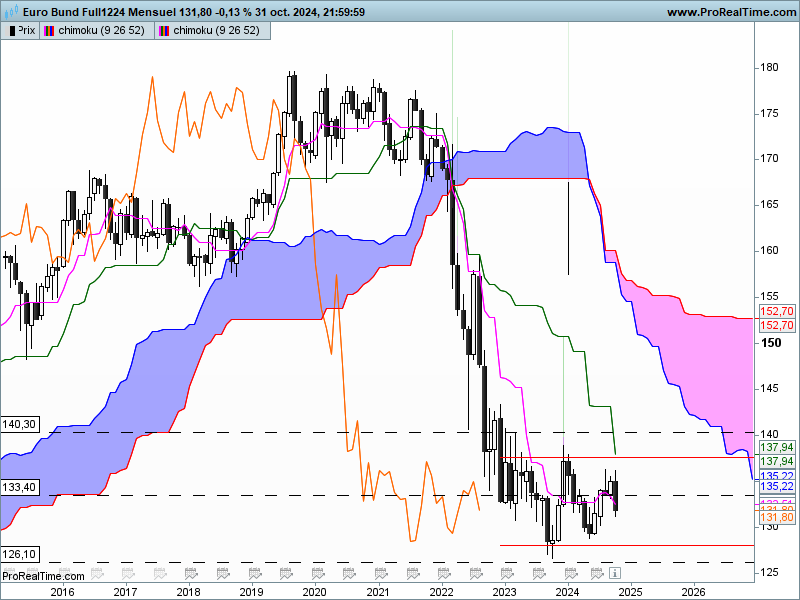
Task: Click the black Prix color swatch
Action: 12,31
